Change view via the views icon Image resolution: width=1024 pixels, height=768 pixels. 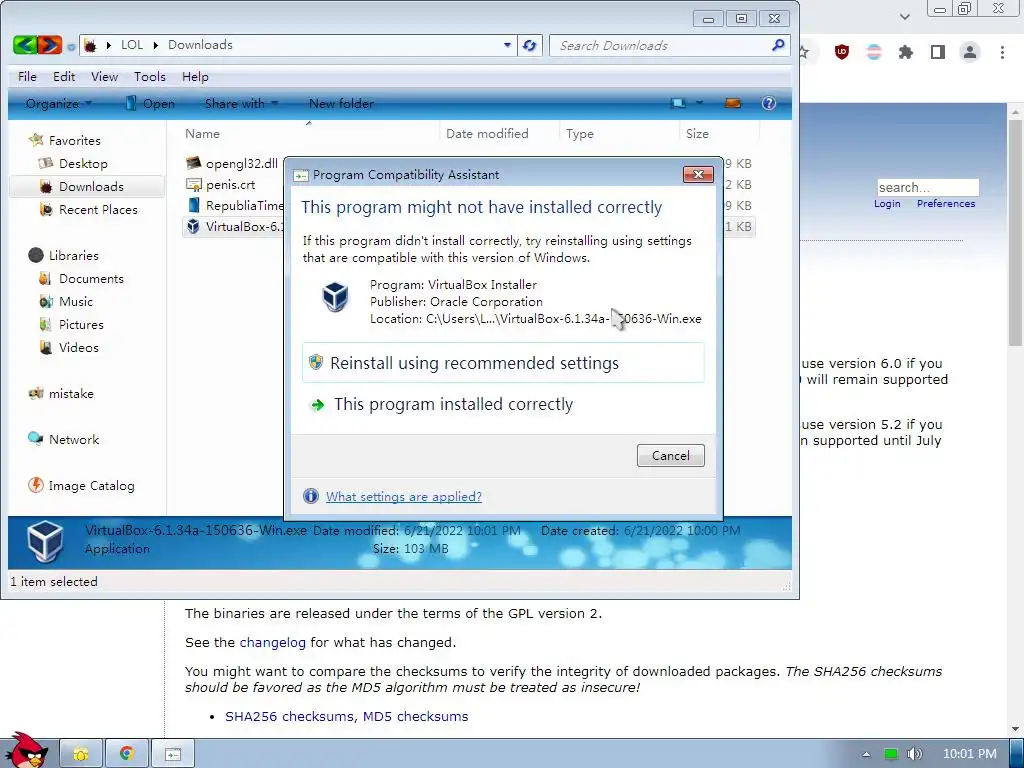tap(679, 103)
